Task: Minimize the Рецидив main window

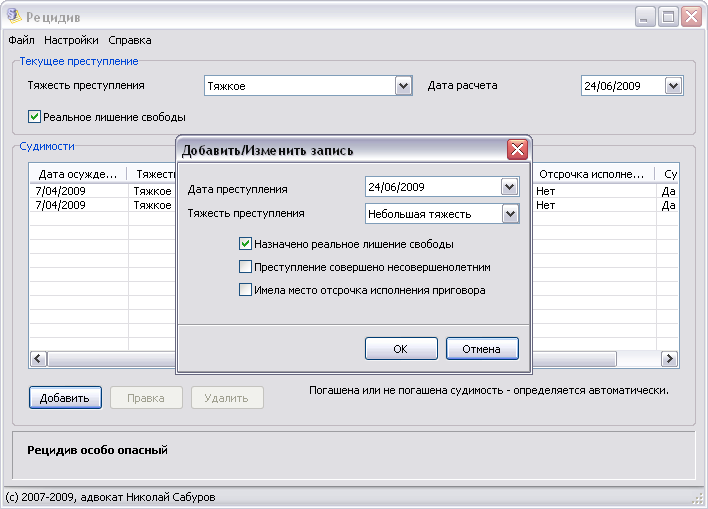Action: [646, 17]
